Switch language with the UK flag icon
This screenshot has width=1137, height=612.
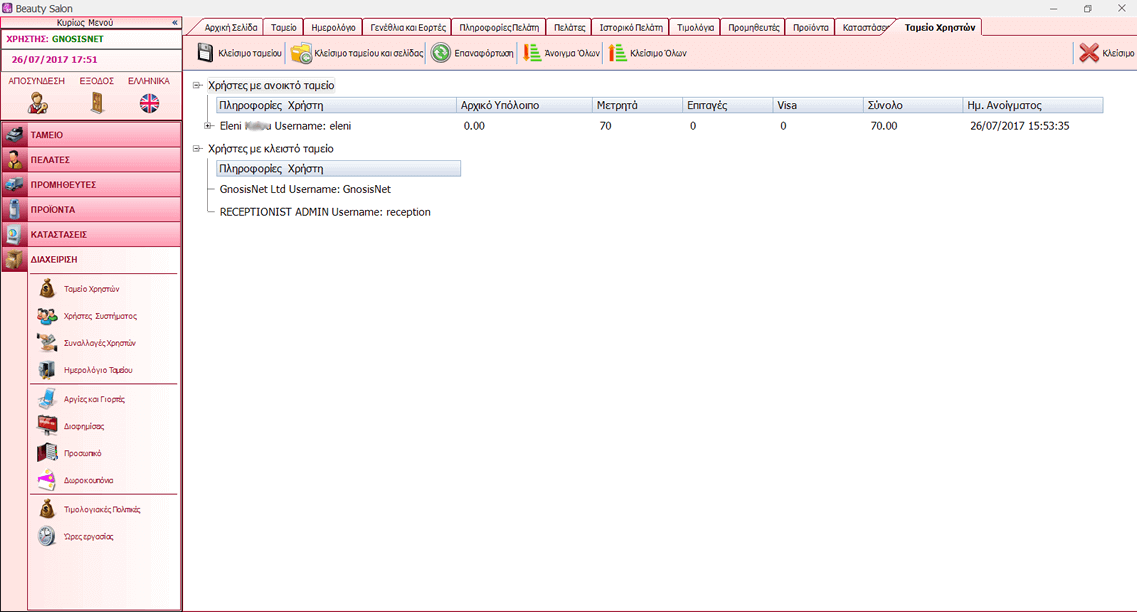coord(149,102)
